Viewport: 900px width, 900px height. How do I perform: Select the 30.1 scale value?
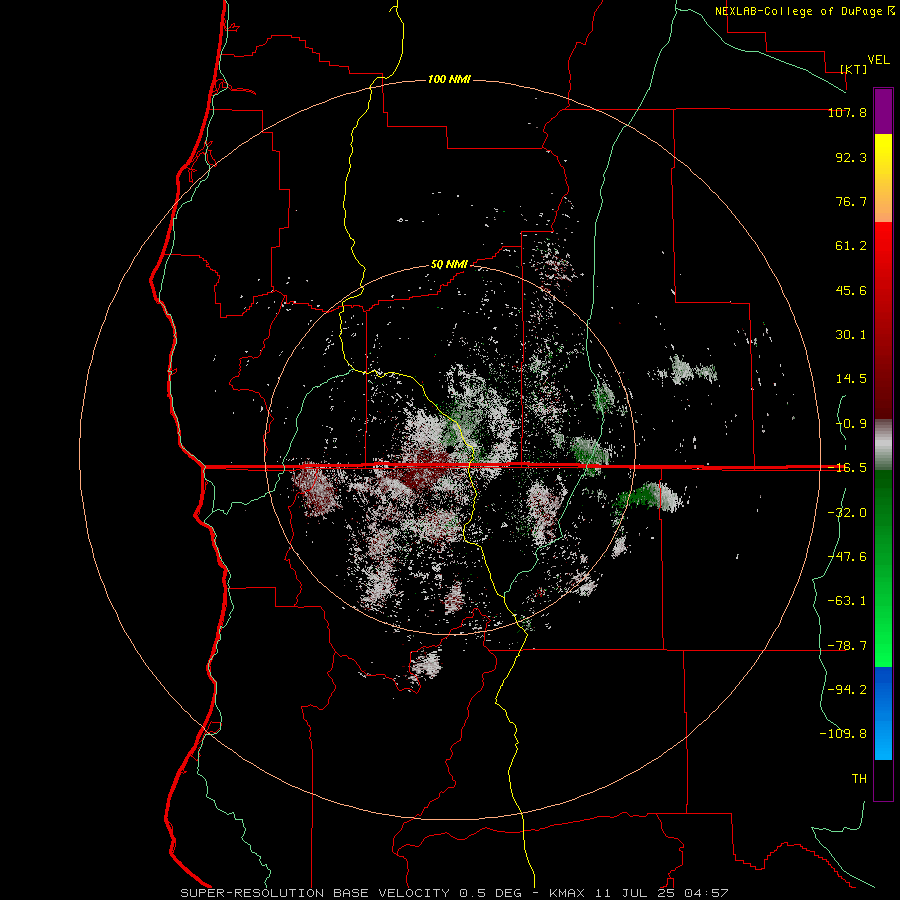[851, 335]
